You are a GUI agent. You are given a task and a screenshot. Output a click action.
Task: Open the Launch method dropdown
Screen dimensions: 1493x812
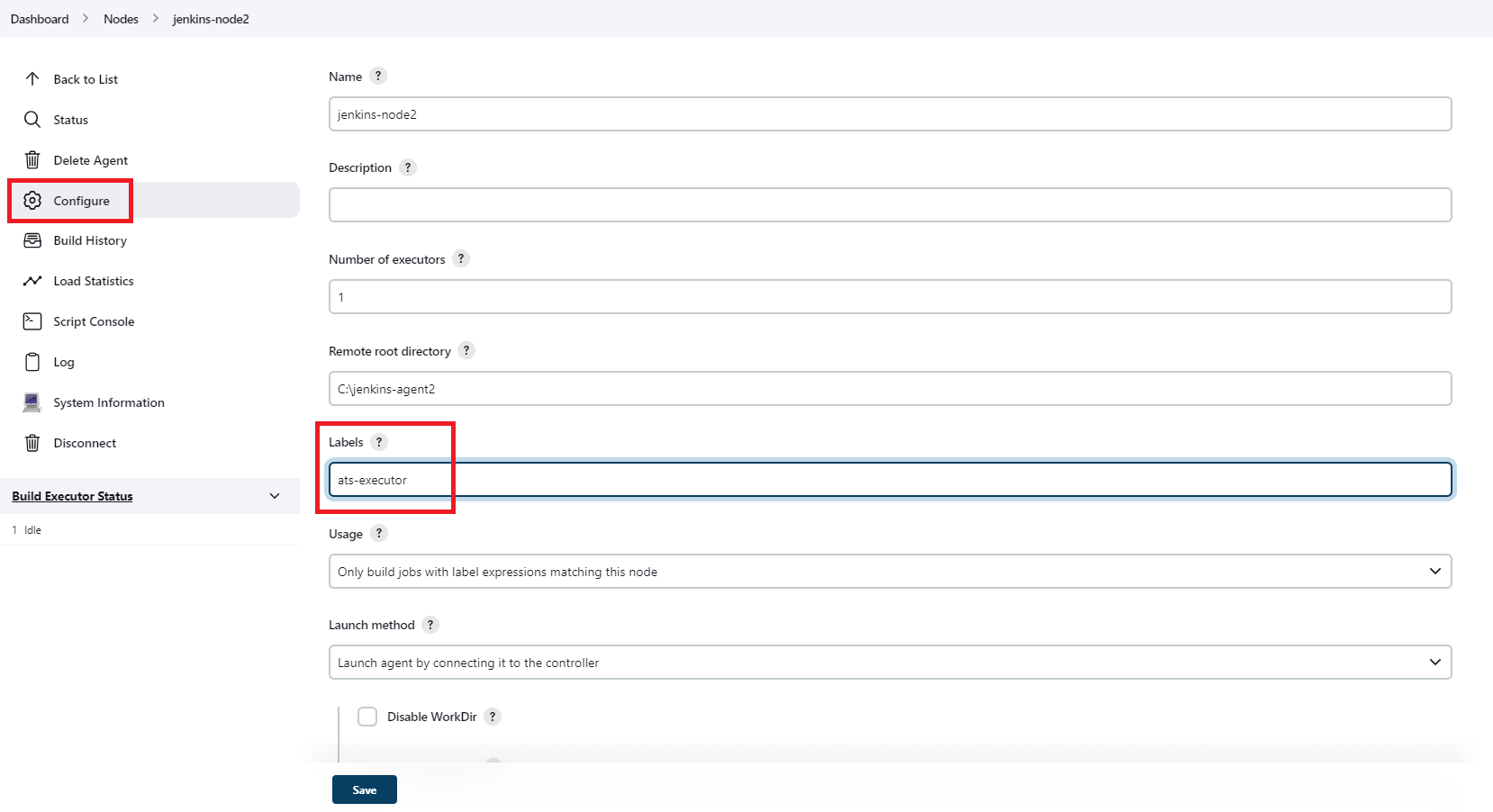point(890,663)
